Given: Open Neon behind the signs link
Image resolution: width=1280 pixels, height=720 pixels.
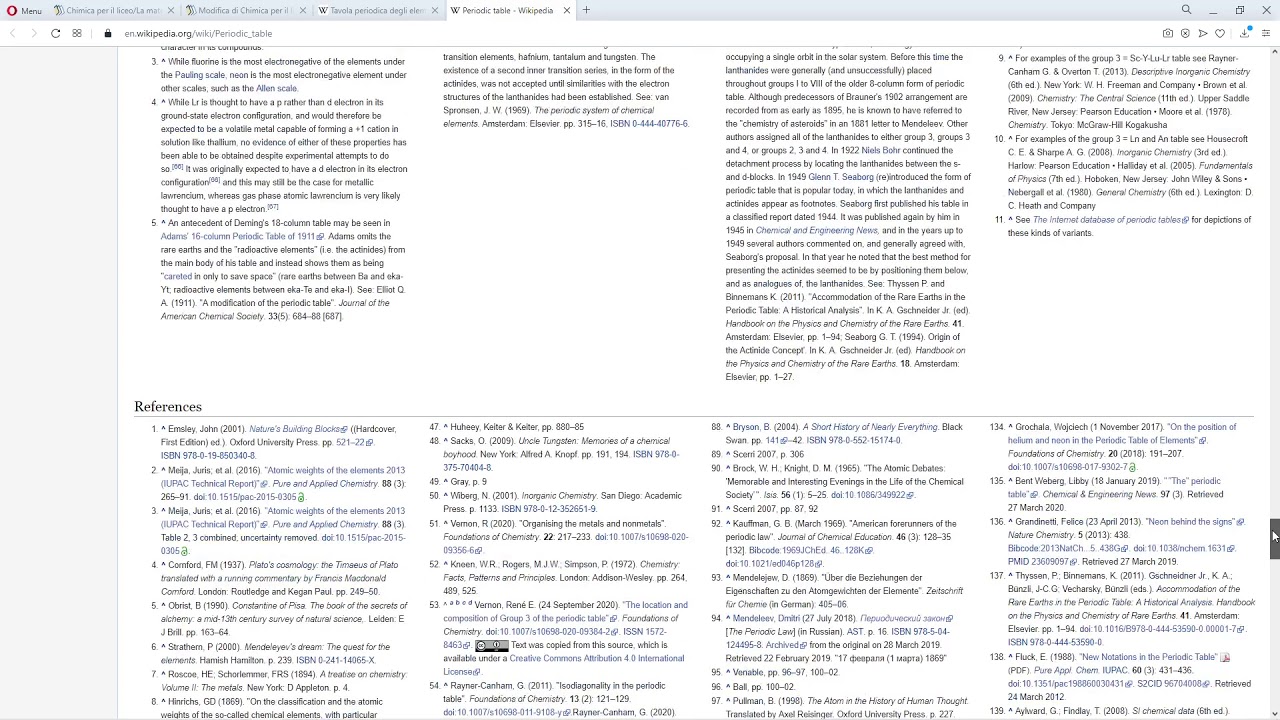Looking at the screenshot, I should tap(1195, 521).
